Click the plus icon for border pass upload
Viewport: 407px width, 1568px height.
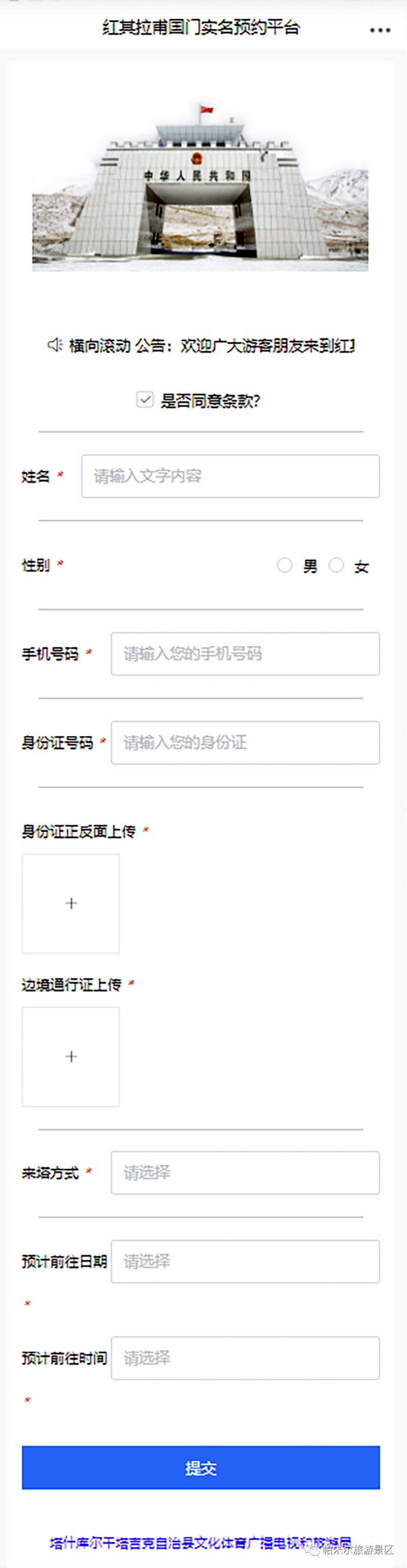(x=71, y=1056)
